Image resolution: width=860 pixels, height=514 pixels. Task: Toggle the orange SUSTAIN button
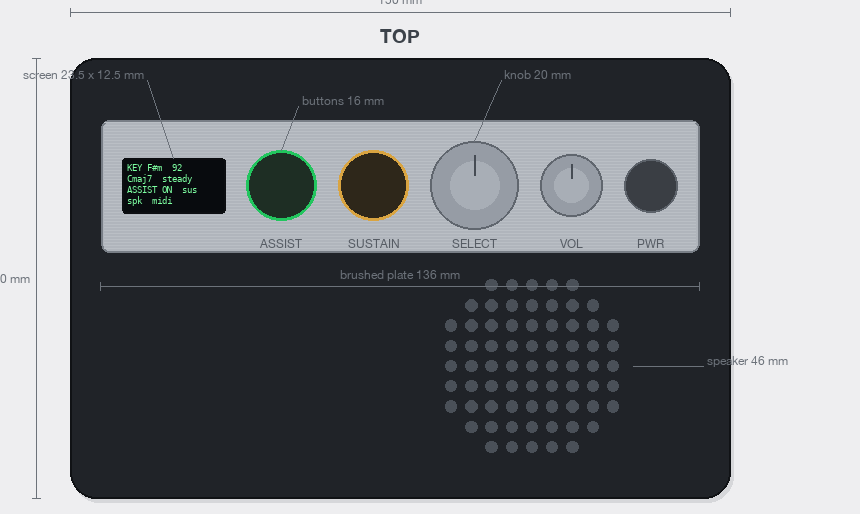pyautogui.click(x=374, y=185)
